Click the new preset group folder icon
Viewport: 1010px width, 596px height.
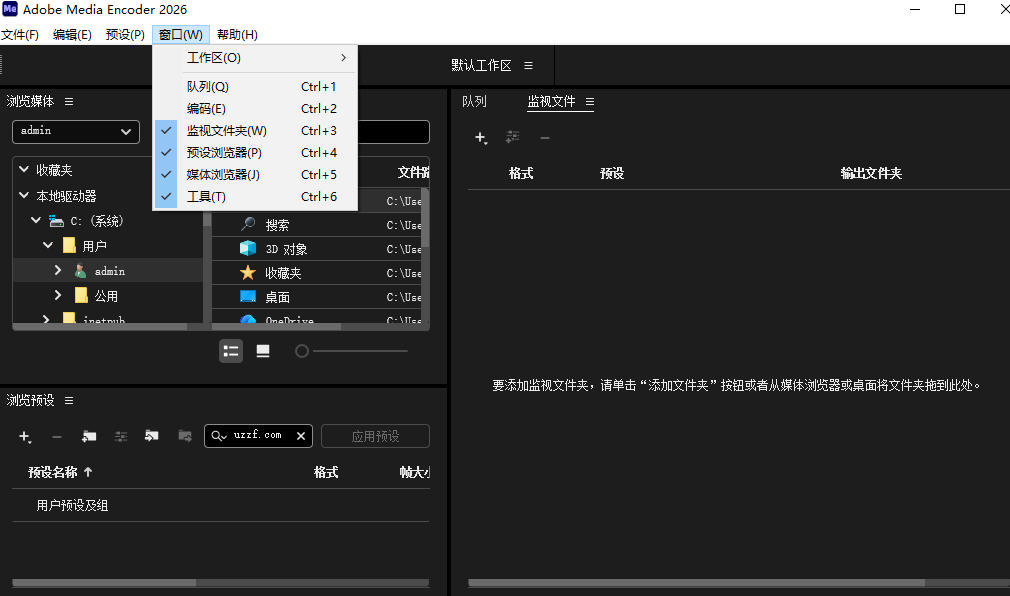point(89,436)
